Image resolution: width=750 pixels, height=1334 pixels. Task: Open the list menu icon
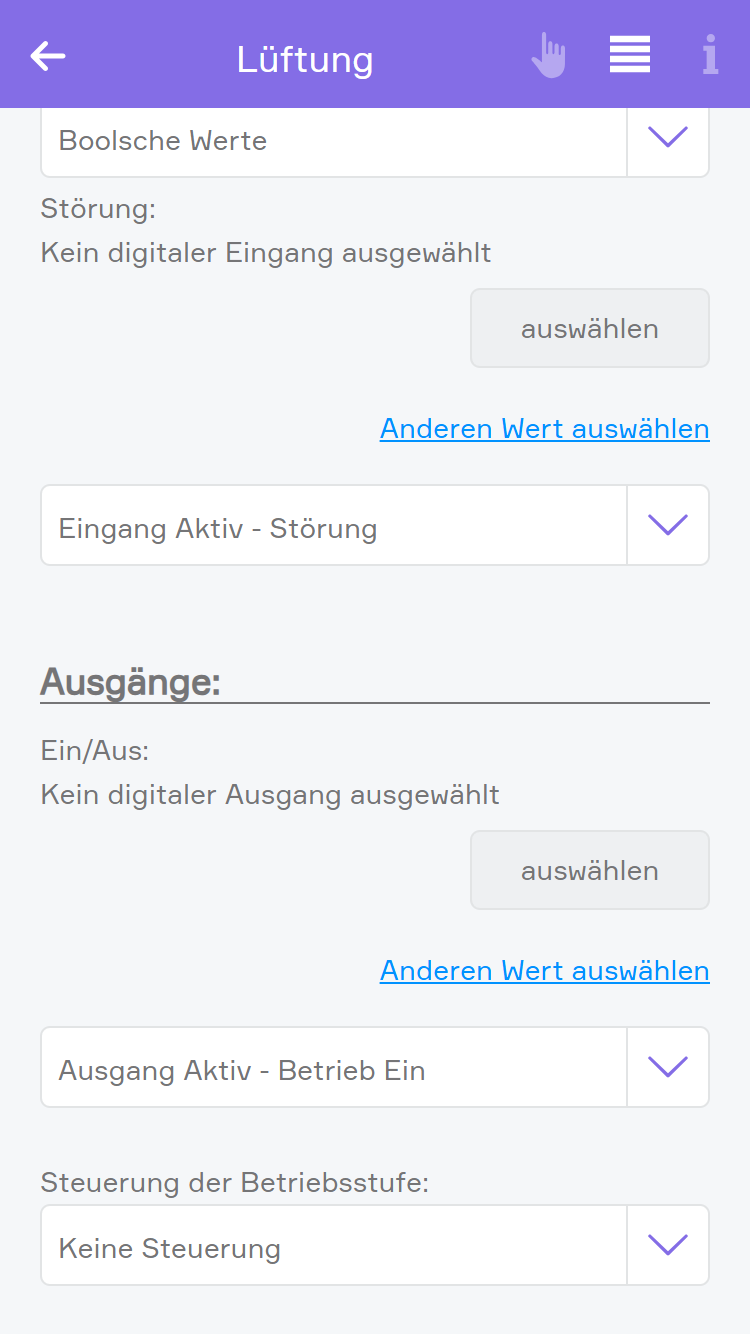tap(630, 55)
